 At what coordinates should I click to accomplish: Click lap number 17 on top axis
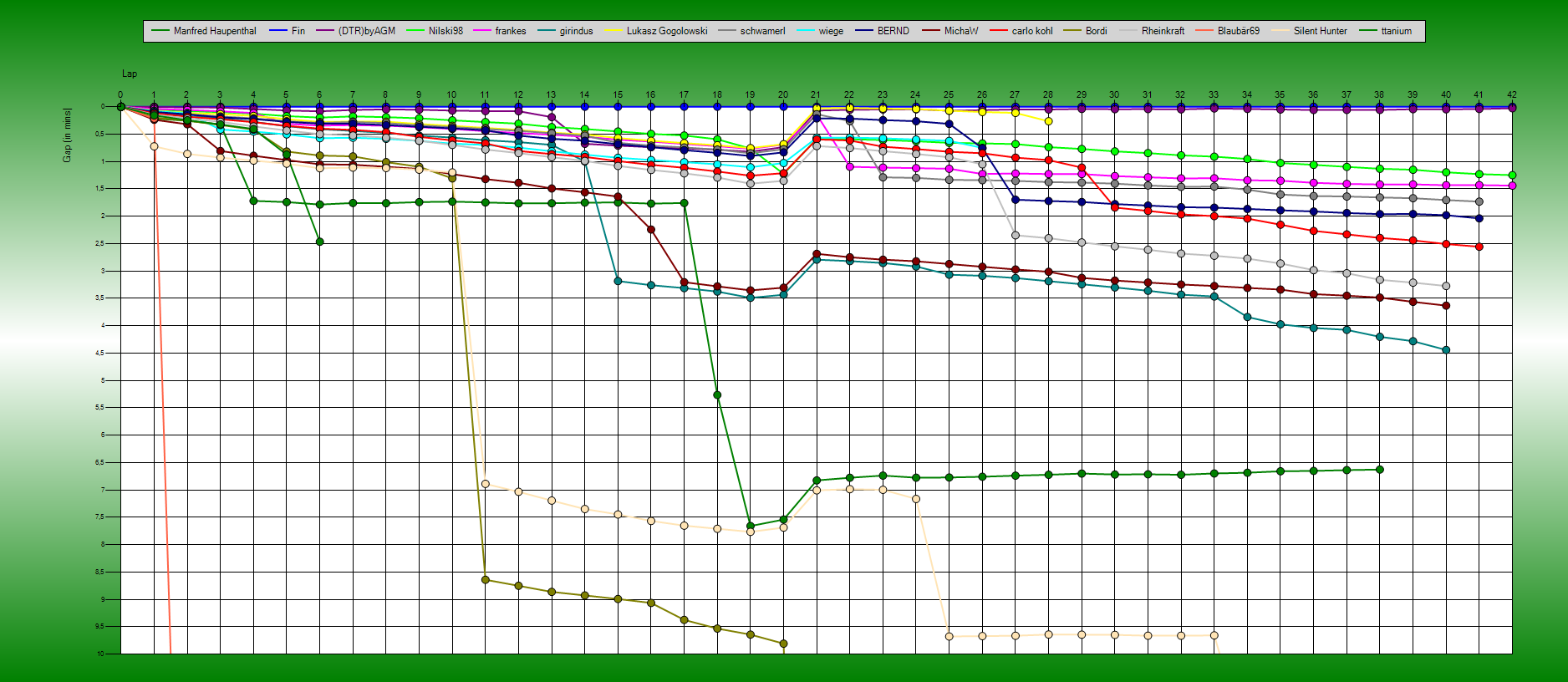(x=684, y=94)
